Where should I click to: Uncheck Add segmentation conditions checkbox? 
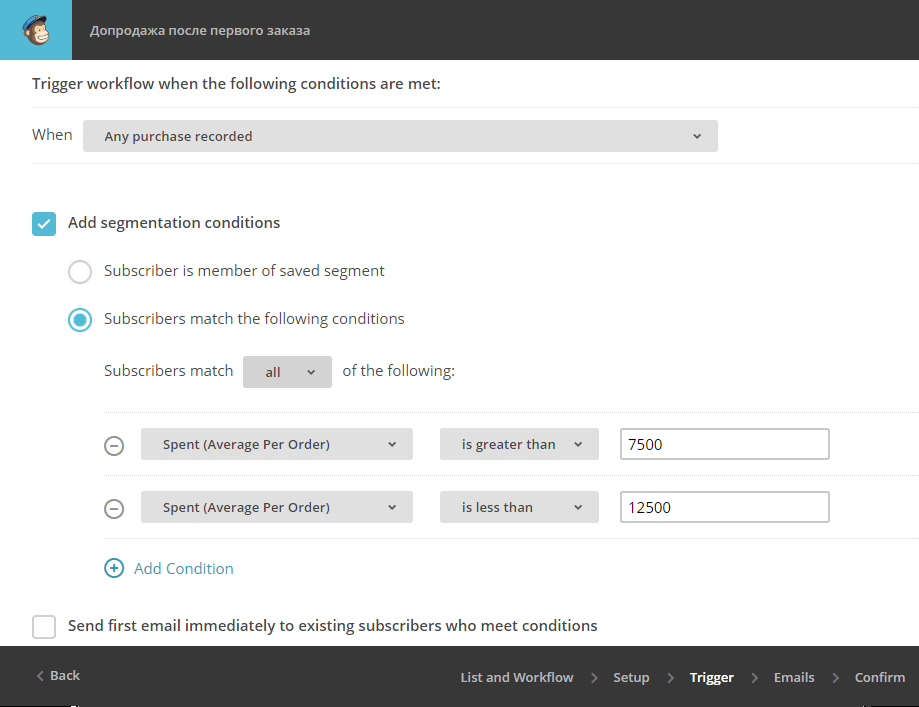[44, 224]
